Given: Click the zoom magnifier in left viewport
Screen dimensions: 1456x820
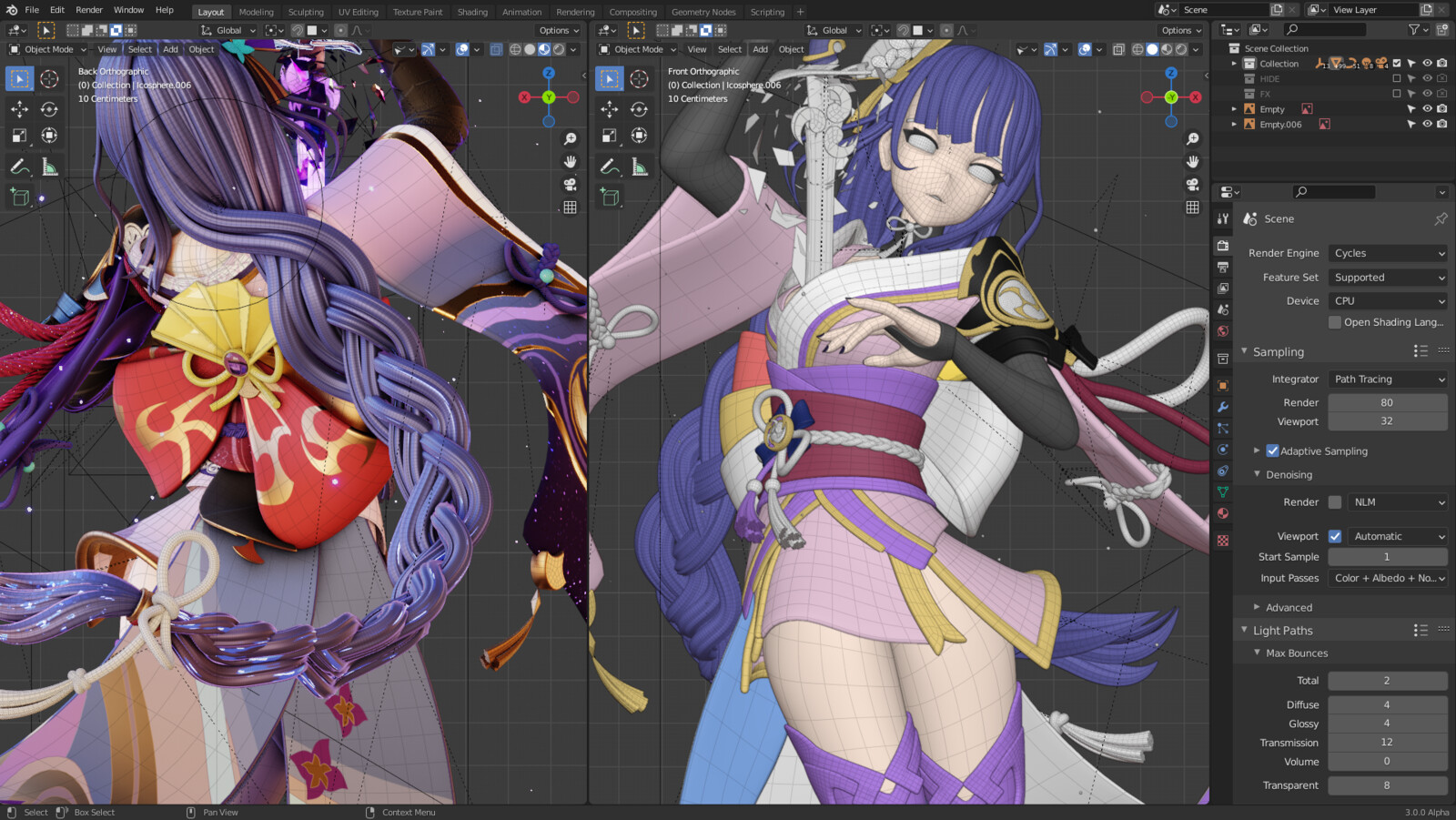Looking at the screenshot, I should 570,138.
